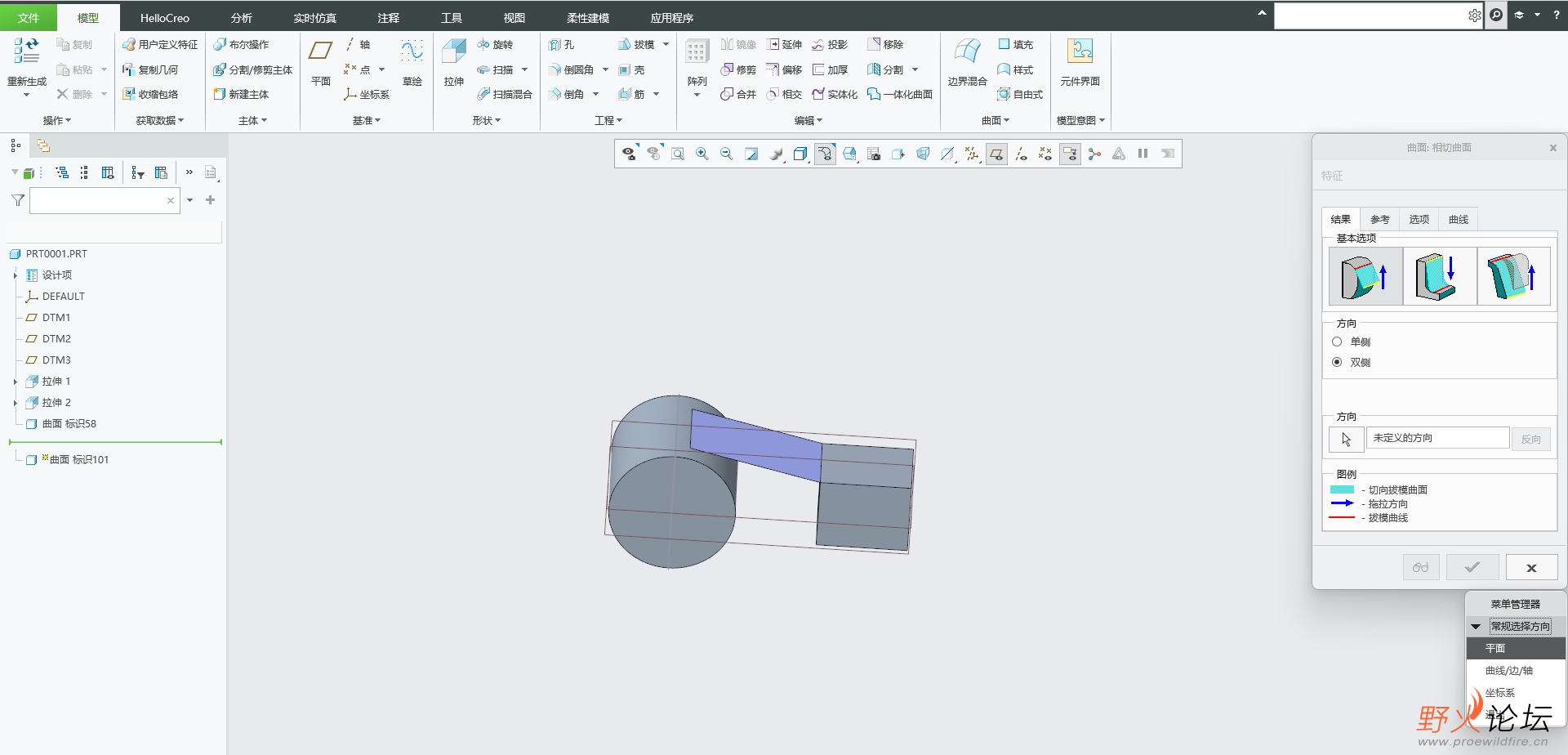1568x755 pixels.
Task: Switch to the 分析 ribbon tab
Action: click(x=242, y=17)
